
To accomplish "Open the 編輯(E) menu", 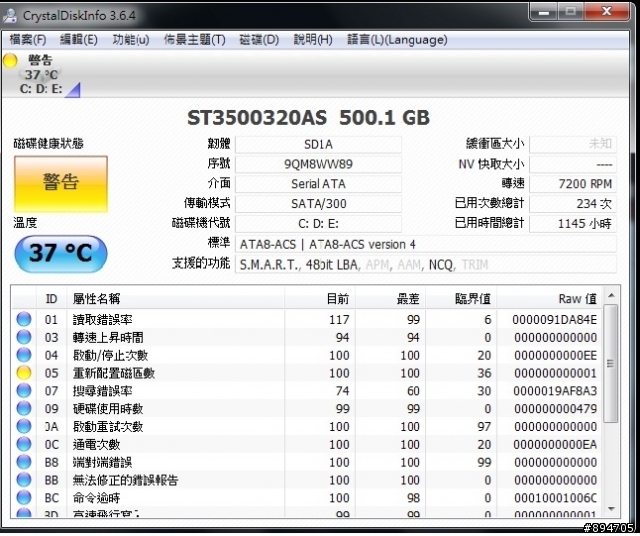I will point(78,40).
